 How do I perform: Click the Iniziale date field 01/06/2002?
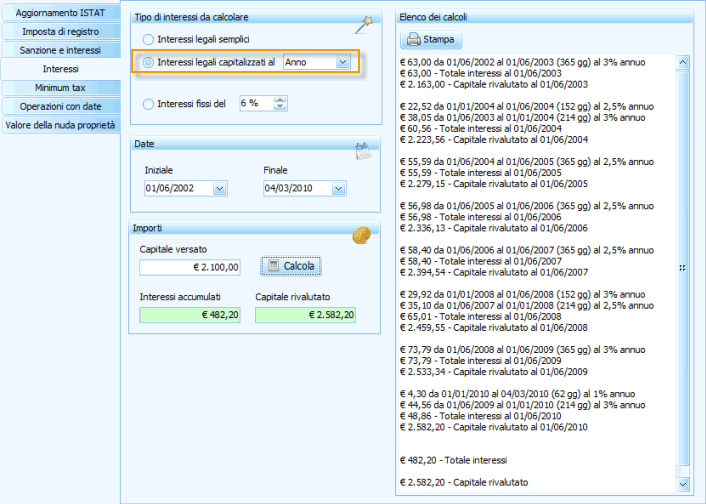[x=179, y=189]
